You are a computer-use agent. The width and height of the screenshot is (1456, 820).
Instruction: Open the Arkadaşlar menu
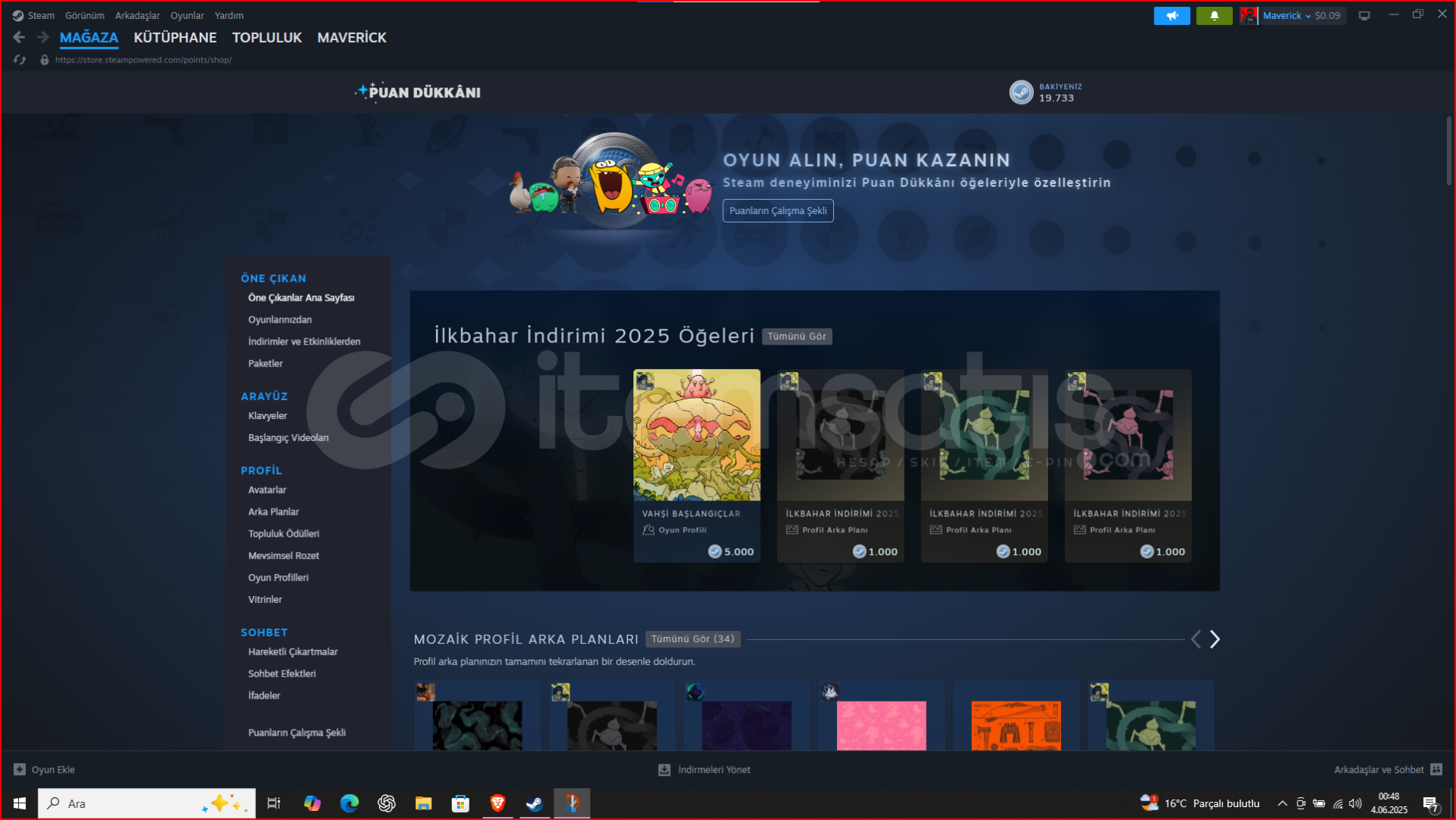tap(137, 15)
